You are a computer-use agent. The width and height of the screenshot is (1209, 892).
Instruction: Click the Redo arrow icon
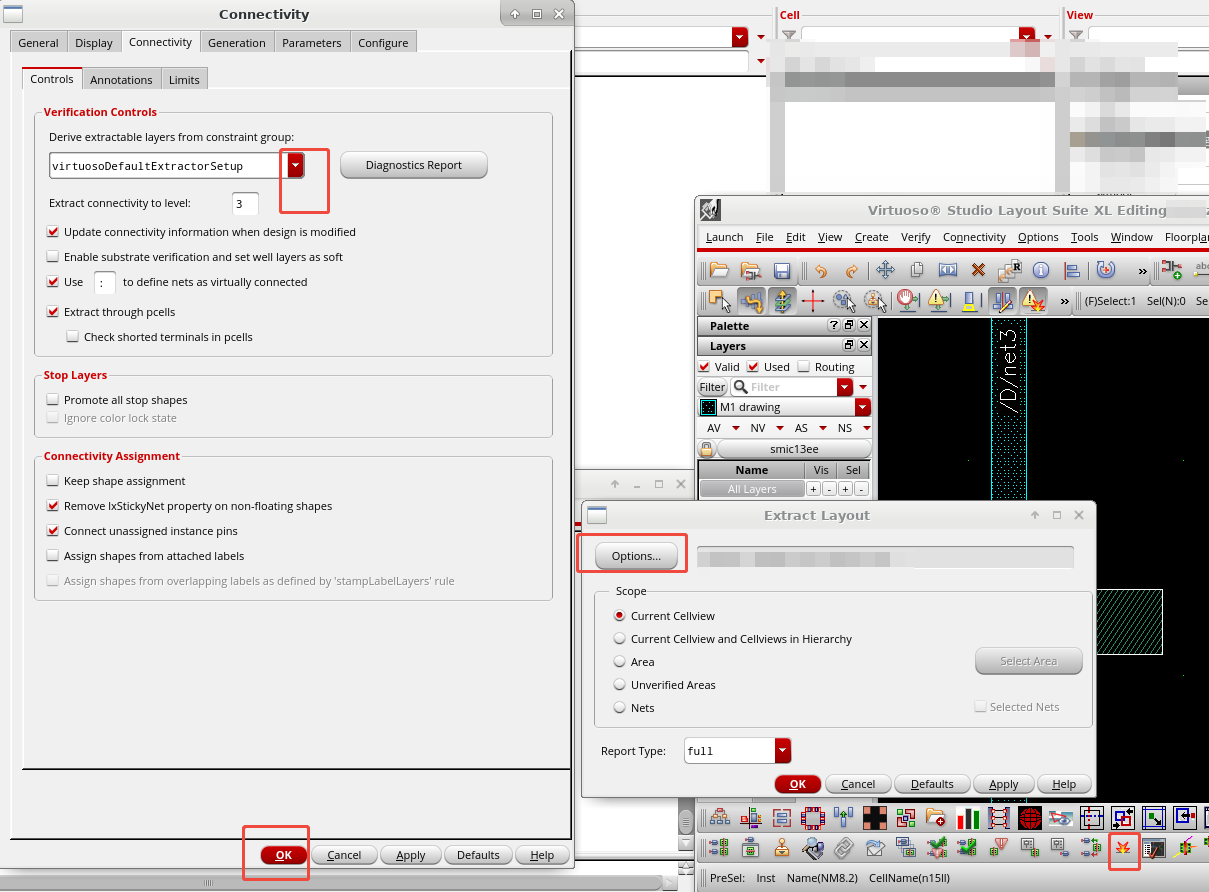[x=852, y=270]
